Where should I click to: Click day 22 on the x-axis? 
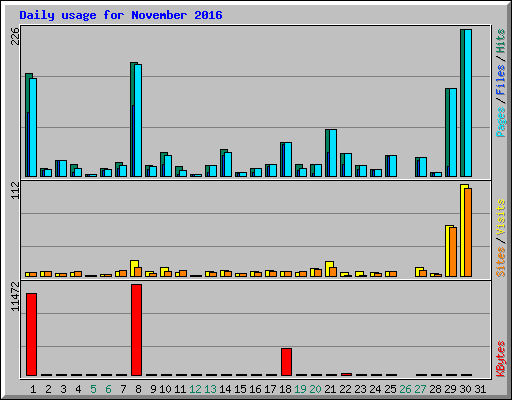coord(345,389)
